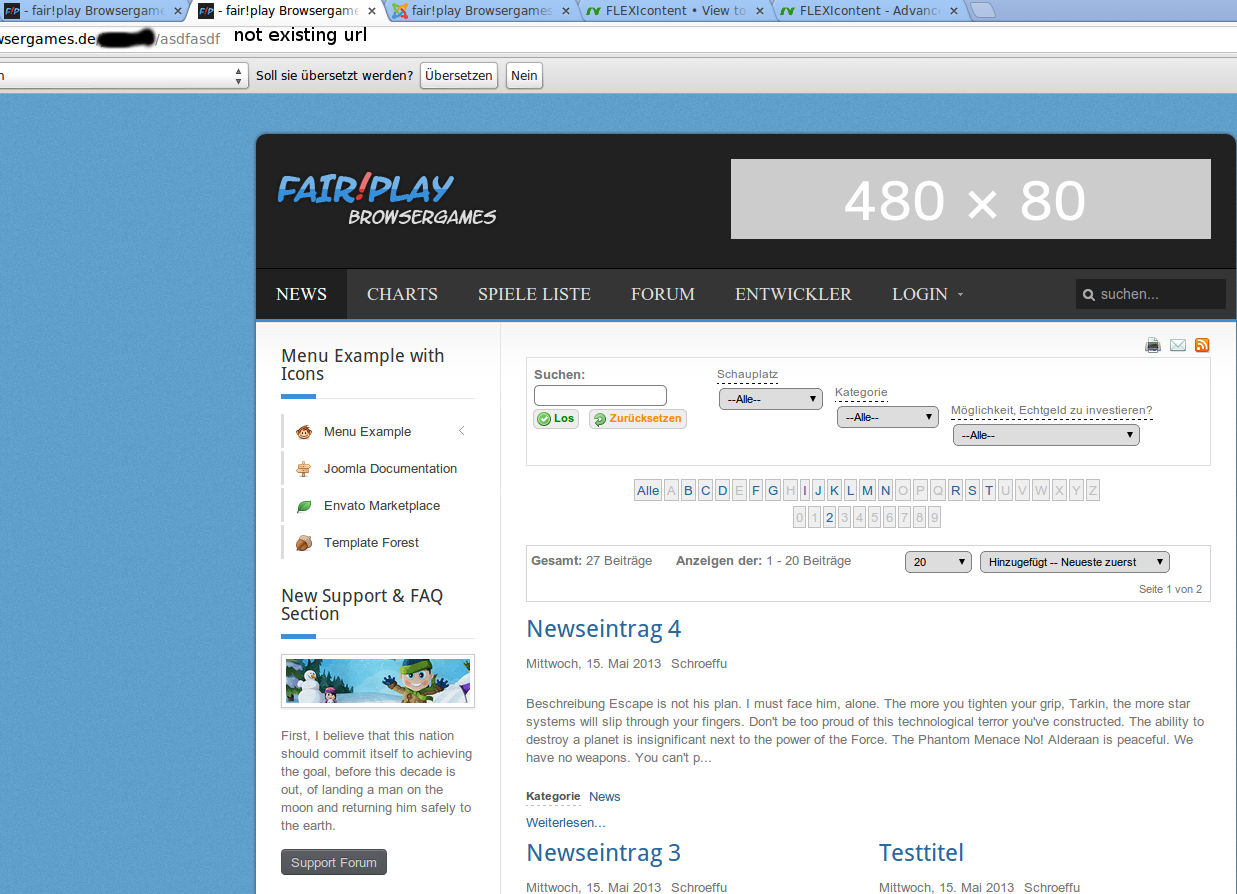The image size is (1237, 894).
Task: Open a new browser tab
Action: point(982,11)
